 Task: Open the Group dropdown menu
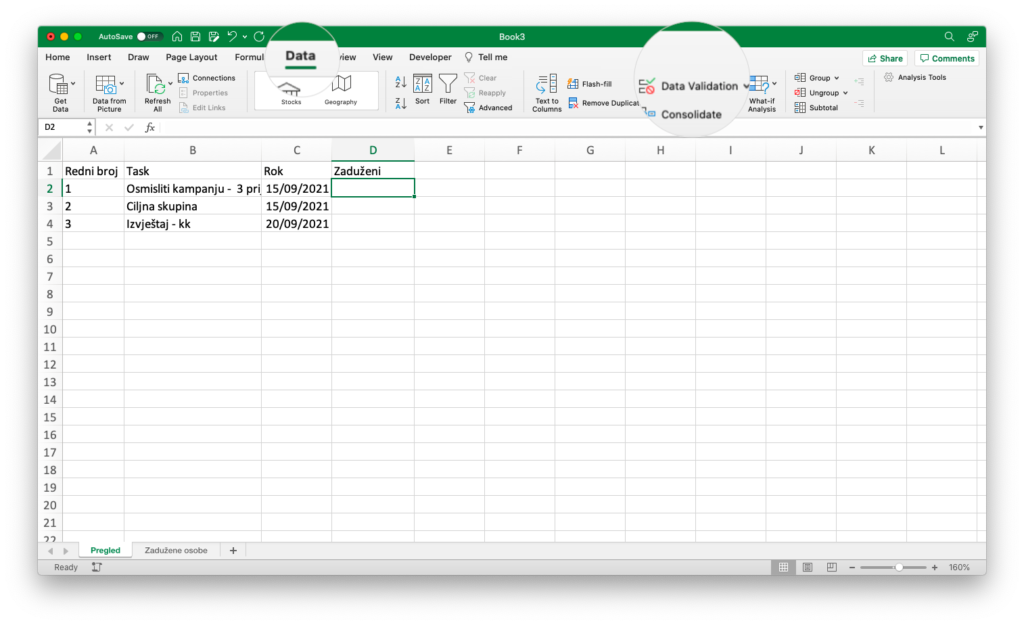point(837,78)
